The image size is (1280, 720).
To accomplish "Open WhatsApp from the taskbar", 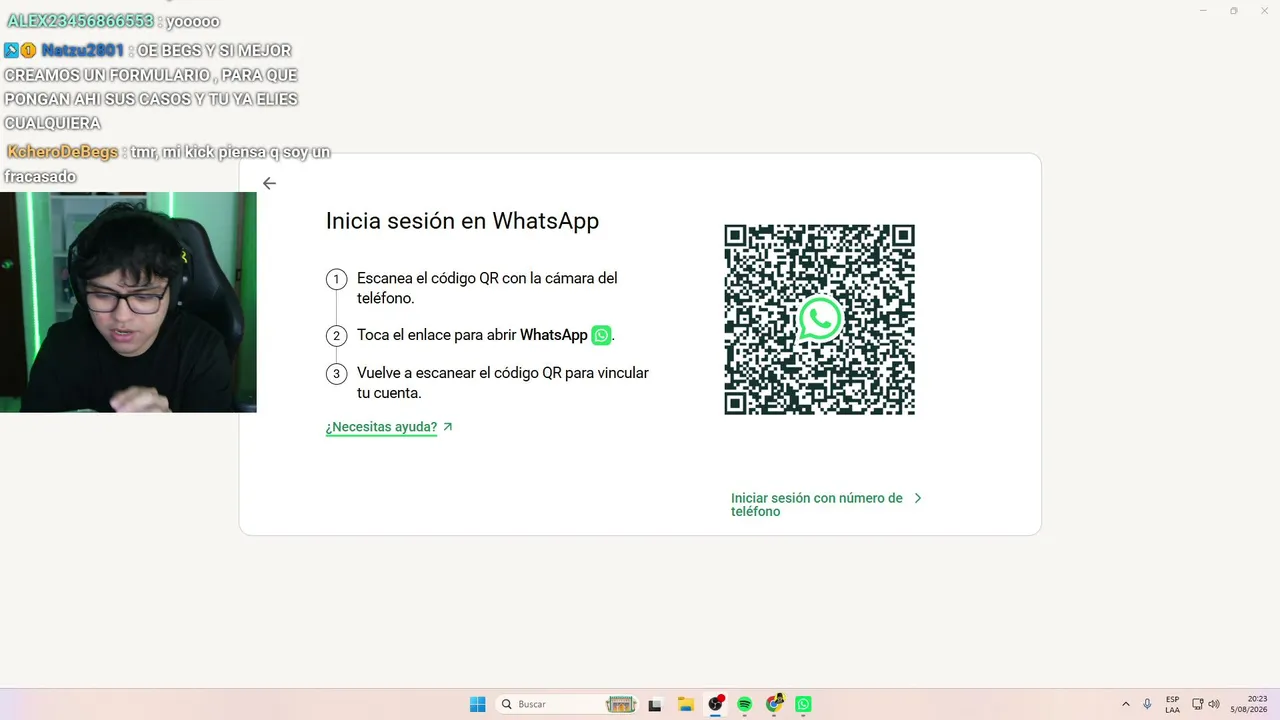I will [x=803, y=704].
